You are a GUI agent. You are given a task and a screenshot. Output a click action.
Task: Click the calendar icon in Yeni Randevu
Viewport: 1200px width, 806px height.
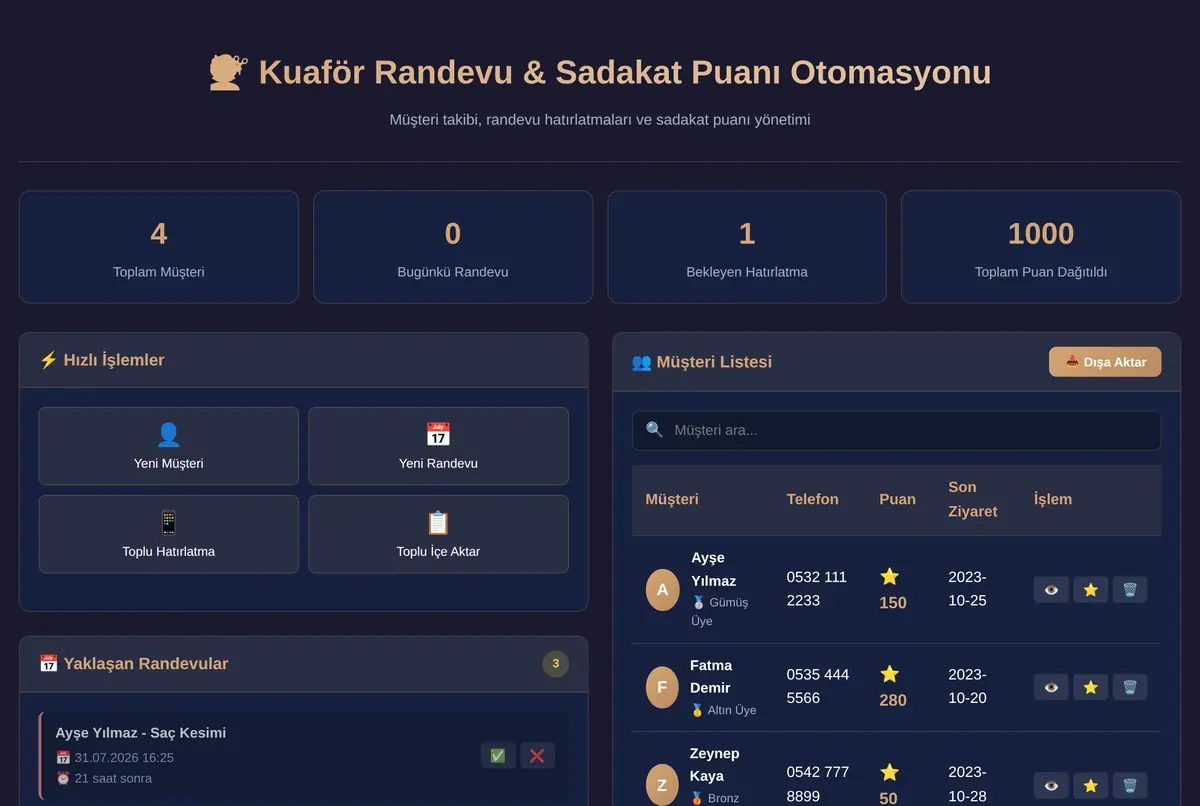click(x=438, y=434)
